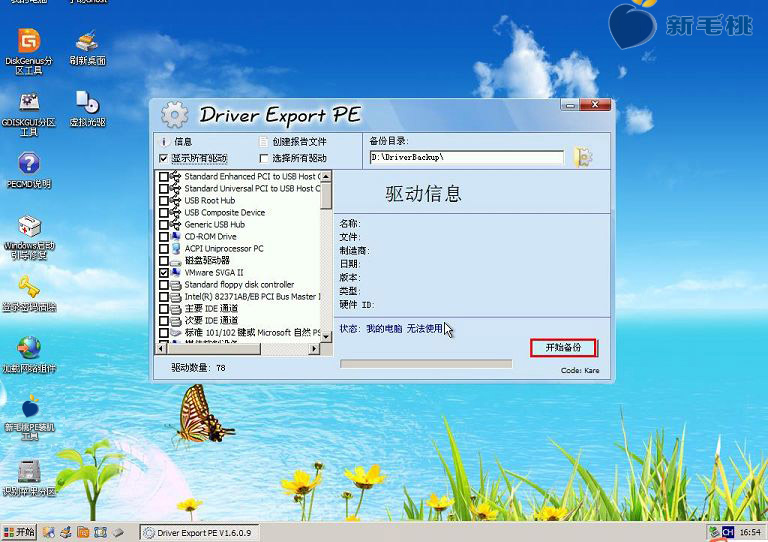768x542 pixels.
Task: Click the driver list horizontal scrollbar thumb
Action: coord(214,349)
